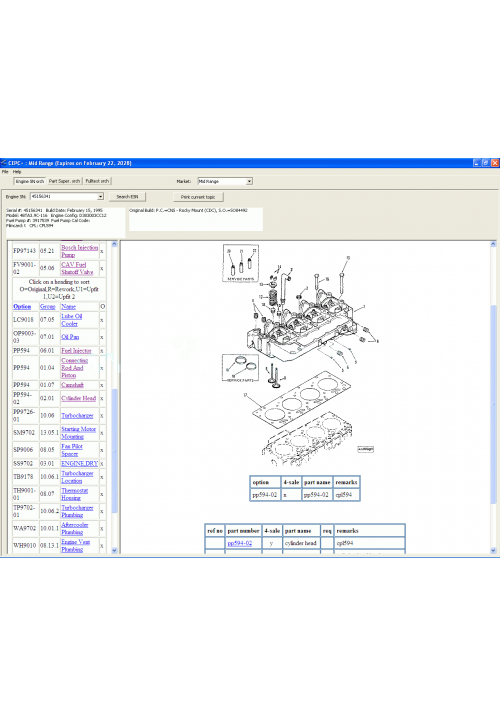Click the right pane vertical scrollbar thumb

point(493,404)
